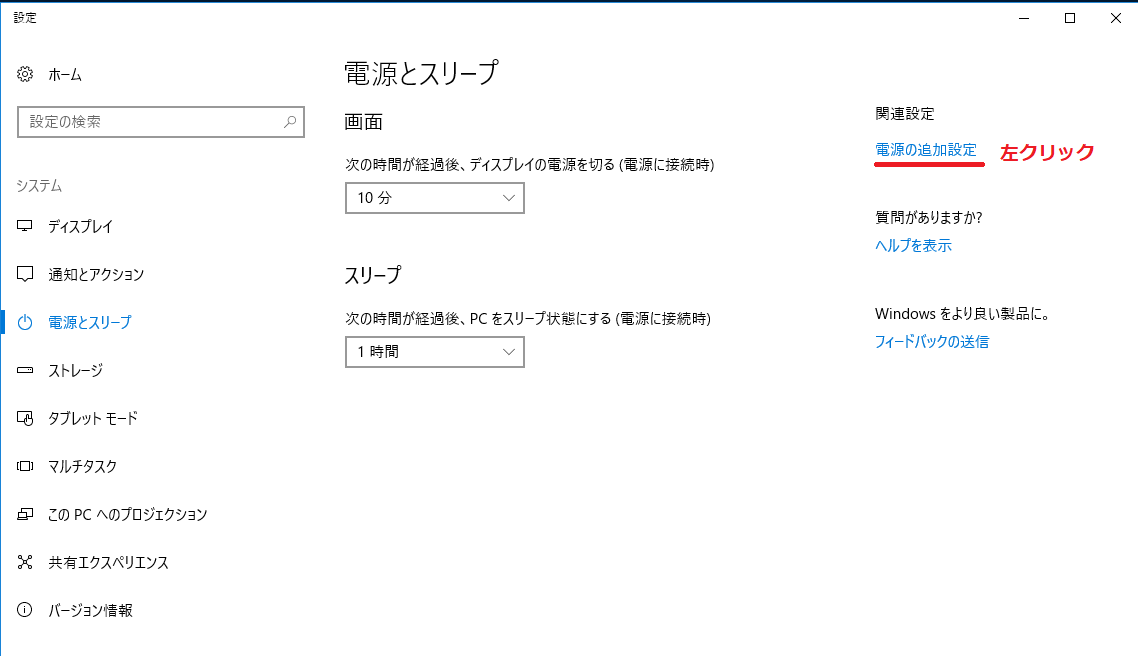Select 共有エクスペリエンス in sidebar
Screen dimensions: 1138x656
109,562
